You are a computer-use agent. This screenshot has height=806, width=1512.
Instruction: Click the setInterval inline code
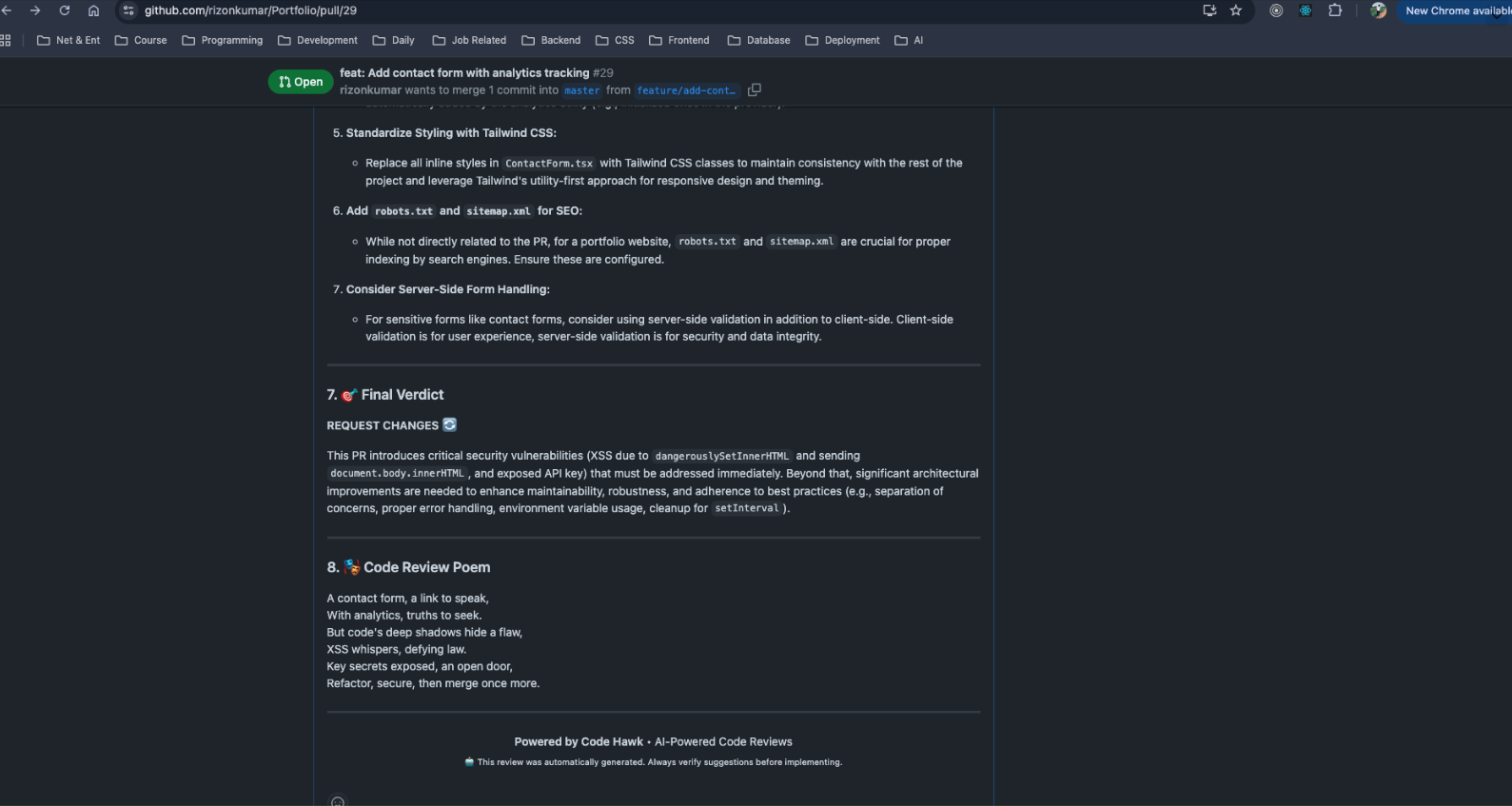click(747, 508)
